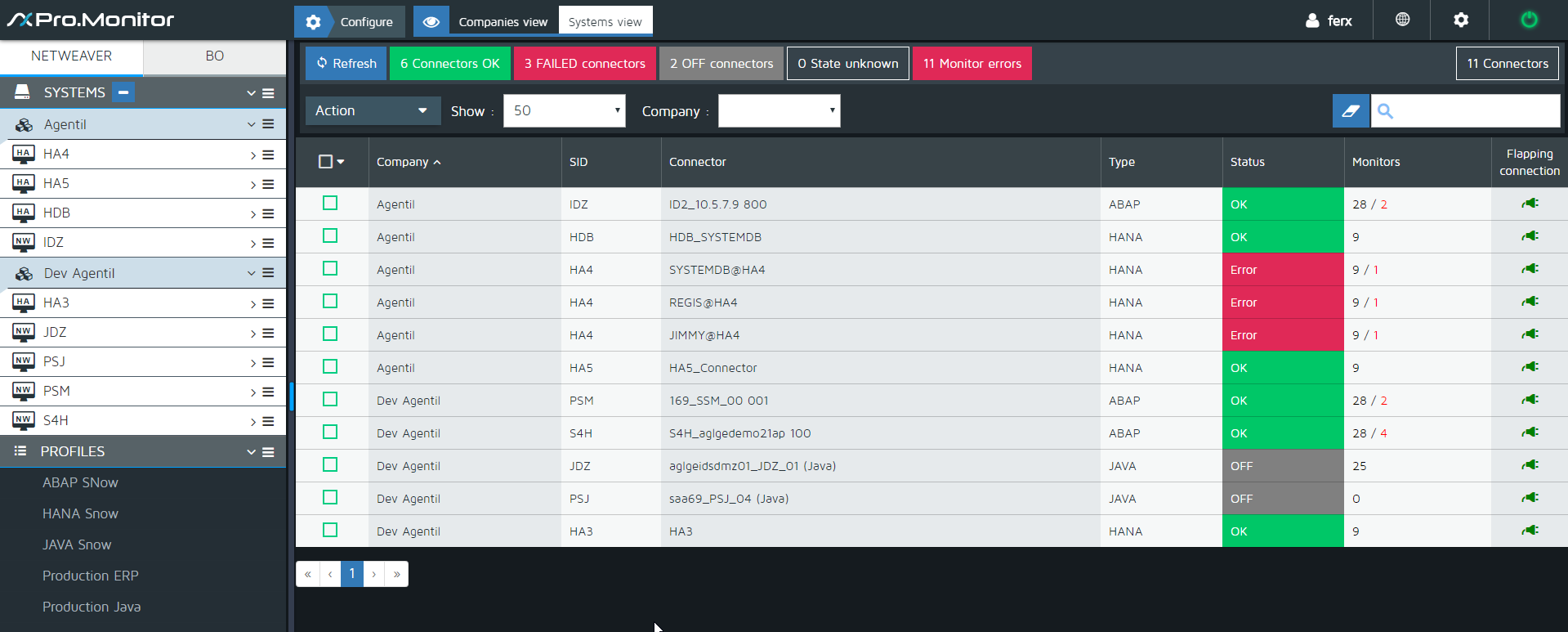Open settings gear icon in top bar
1568x632 pixels.
click(1461, 20)
